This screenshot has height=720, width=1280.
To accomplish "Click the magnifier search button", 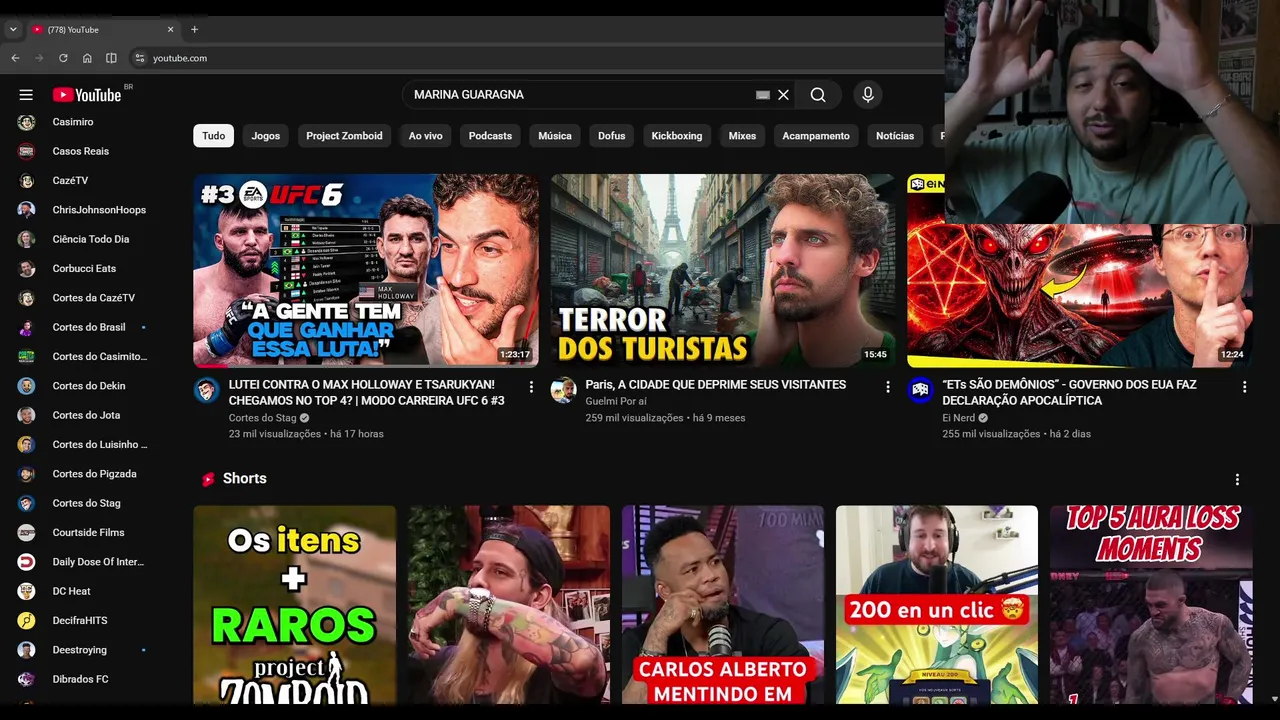I will coord(818,95).
